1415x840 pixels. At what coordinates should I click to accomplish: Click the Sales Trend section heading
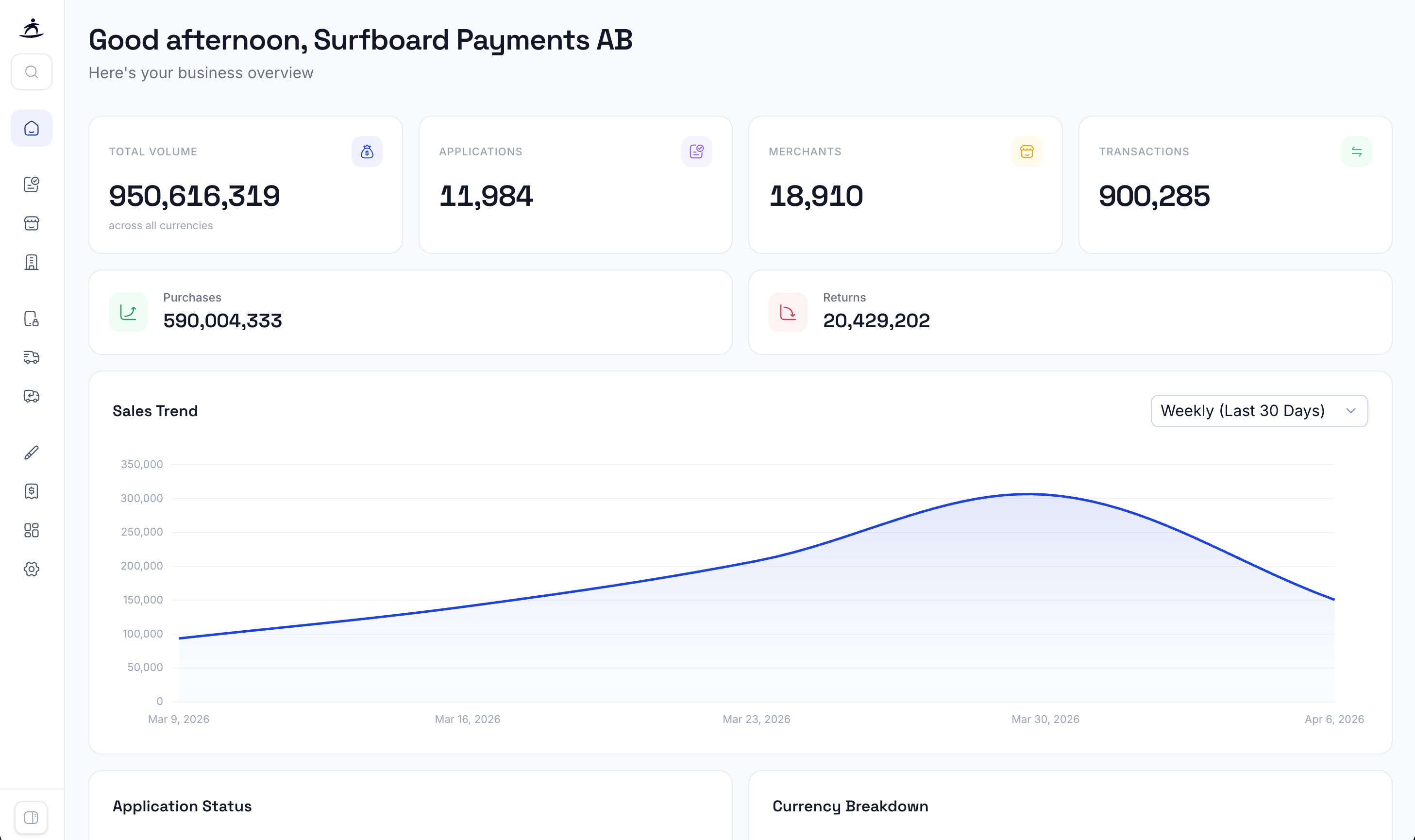[156, 411]
